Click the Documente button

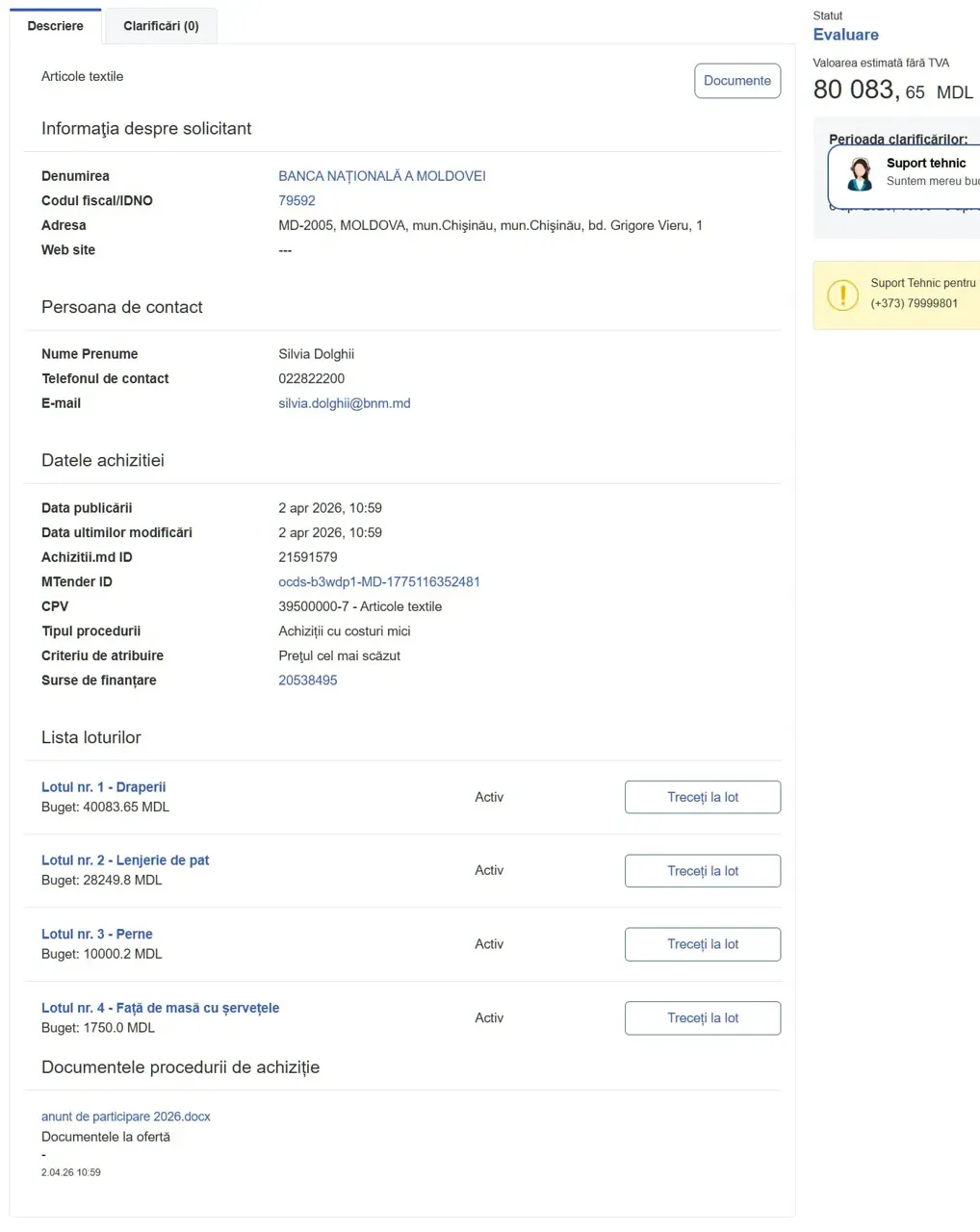(x=737, y=81)
